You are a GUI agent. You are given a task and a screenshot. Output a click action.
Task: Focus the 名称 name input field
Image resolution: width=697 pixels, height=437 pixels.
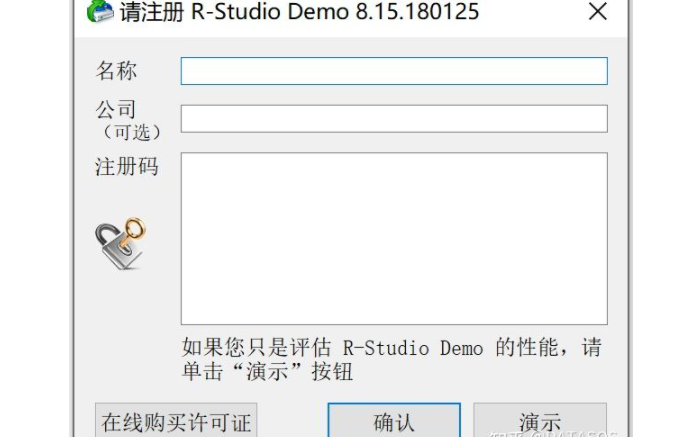click(x=394, y=71)
